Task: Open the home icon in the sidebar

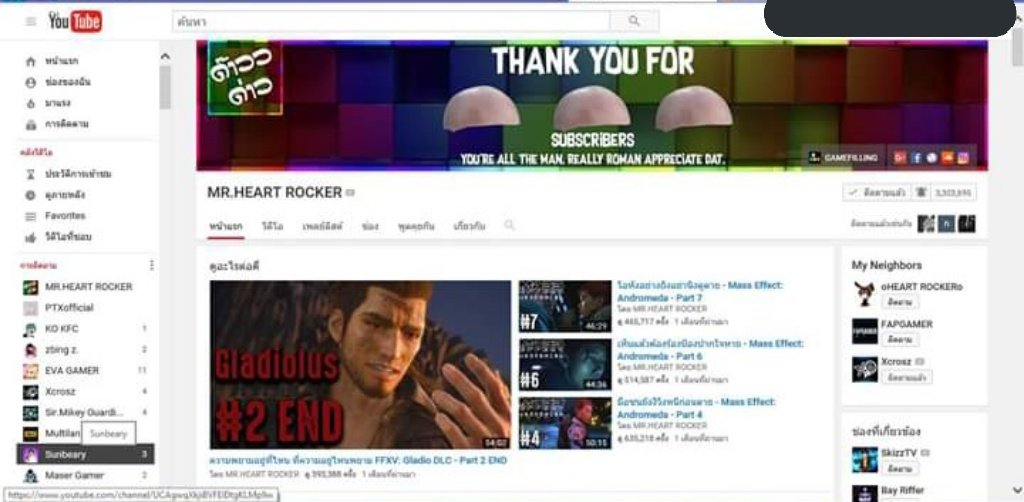Action: [x=30, y=61]
